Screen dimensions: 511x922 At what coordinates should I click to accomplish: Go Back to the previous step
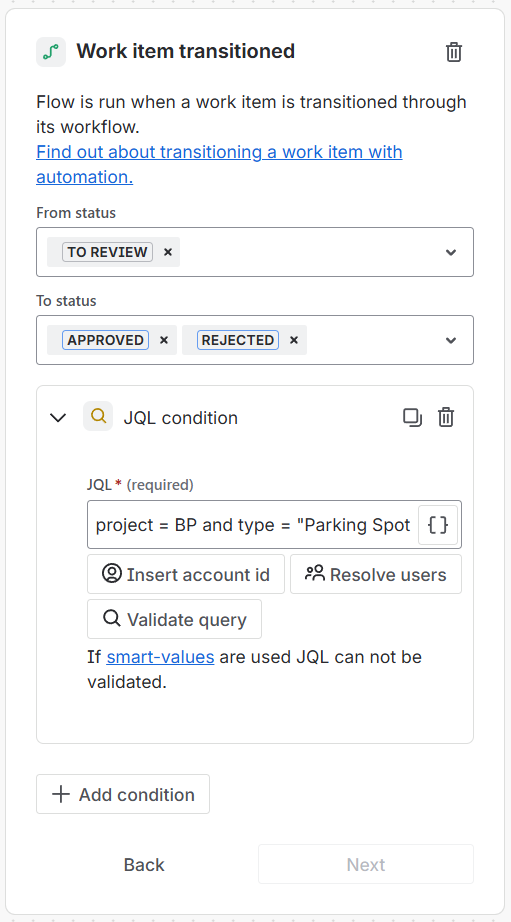[x=144, y=864]
